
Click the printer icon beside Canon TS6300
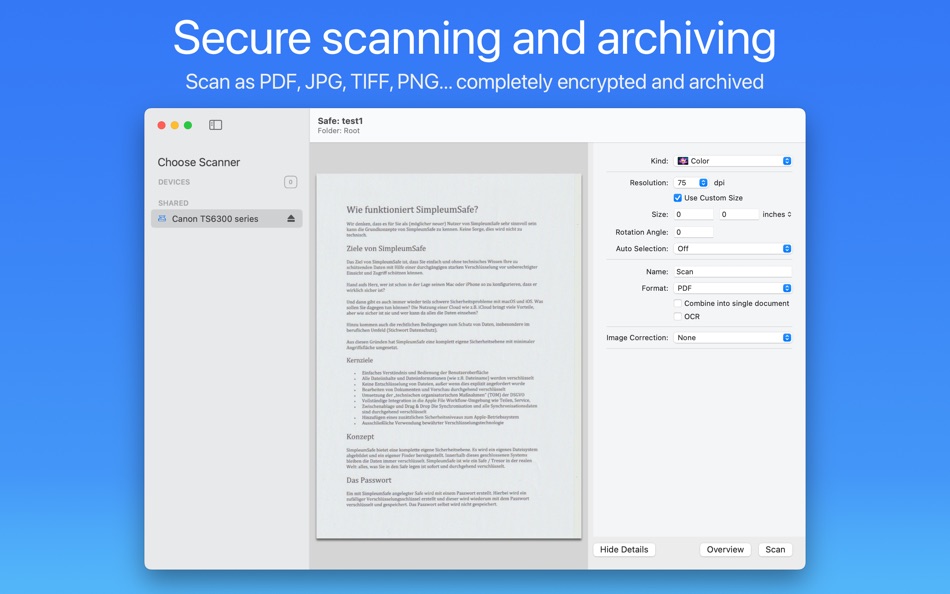[x=163, y=218]
